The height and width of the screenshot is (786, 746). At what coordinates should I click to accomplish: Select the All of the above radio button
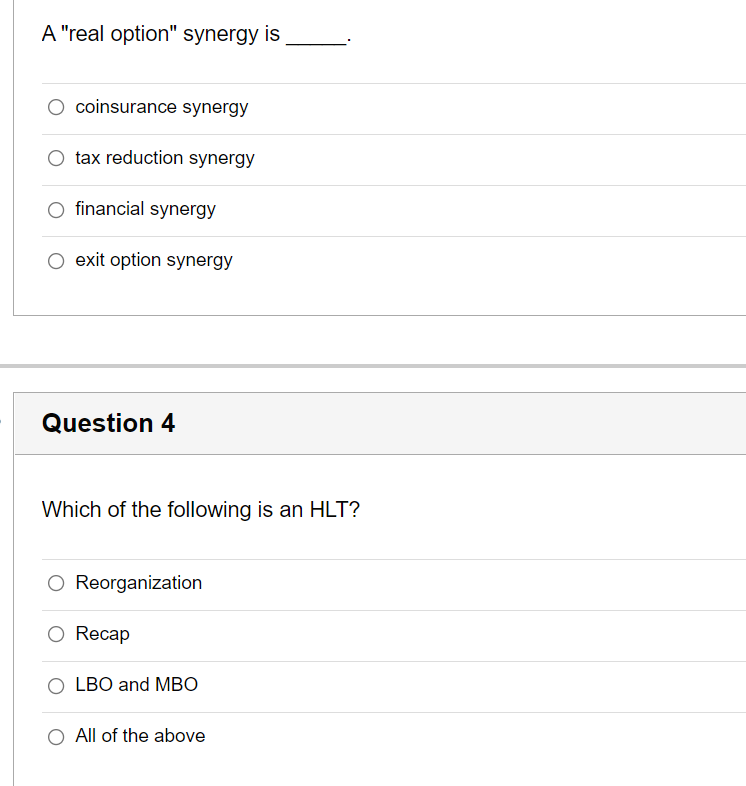tap(56, 736)
